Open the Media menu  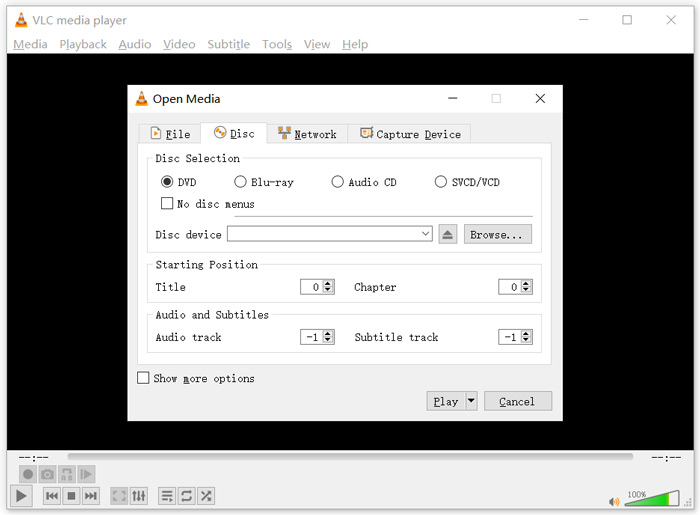point(30,44)
